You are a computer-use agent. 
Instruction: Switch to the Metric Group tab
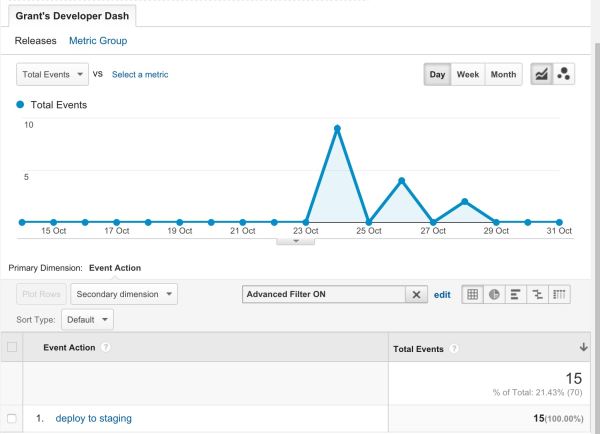click(98, 41)
